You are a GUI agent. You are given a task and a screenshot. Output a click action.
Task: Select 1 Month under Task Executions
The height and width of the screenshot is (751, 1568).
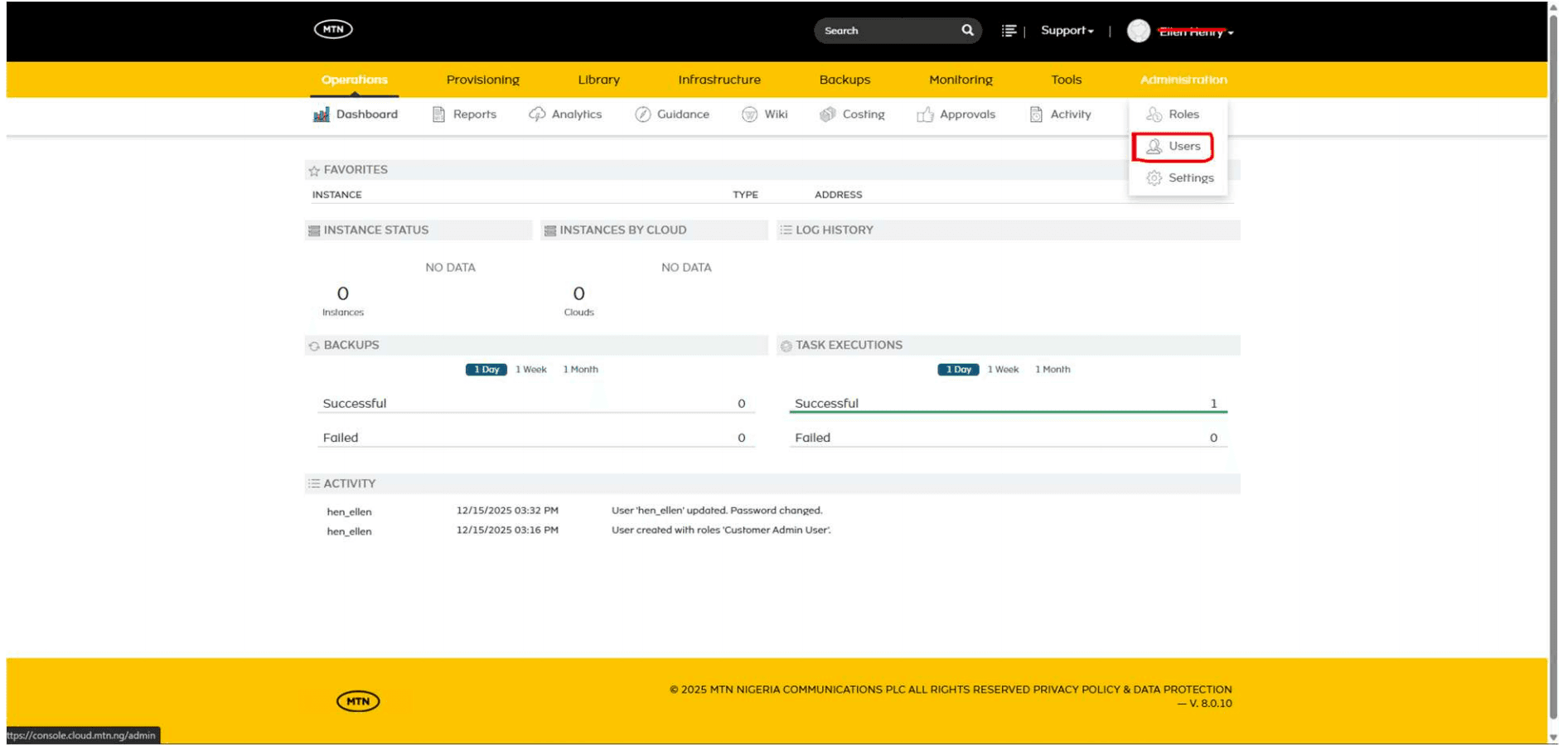click(1053, 370)
